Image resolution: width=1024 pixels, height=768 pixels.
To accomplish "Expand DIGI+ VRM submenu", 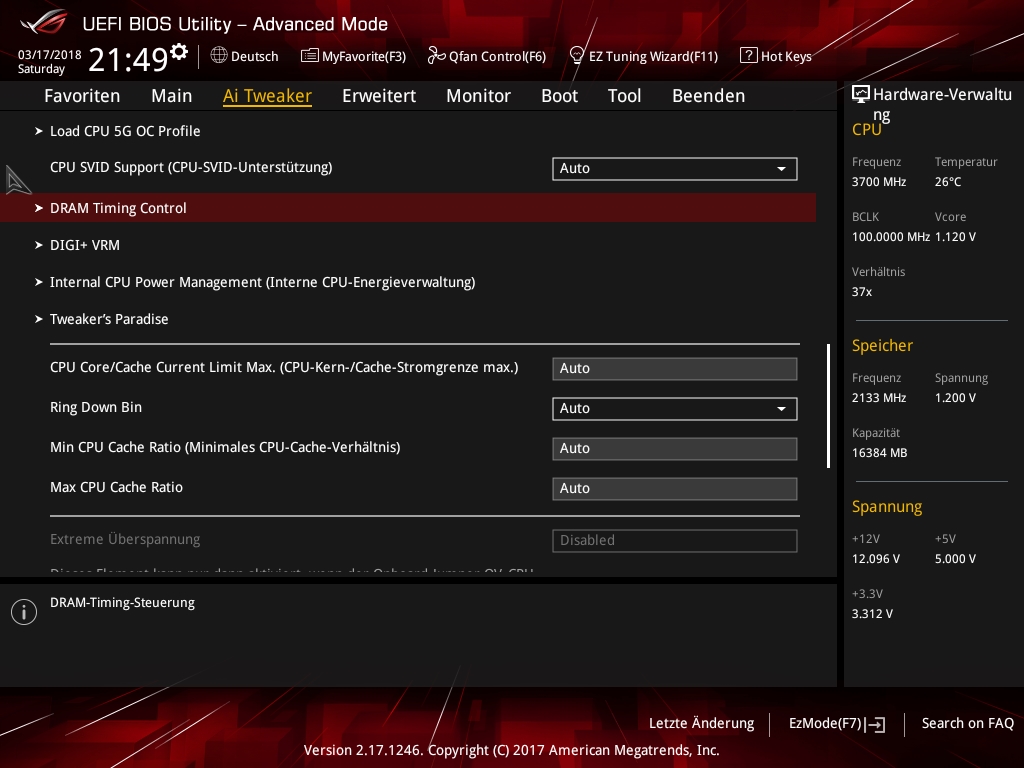I will (85, 245).
